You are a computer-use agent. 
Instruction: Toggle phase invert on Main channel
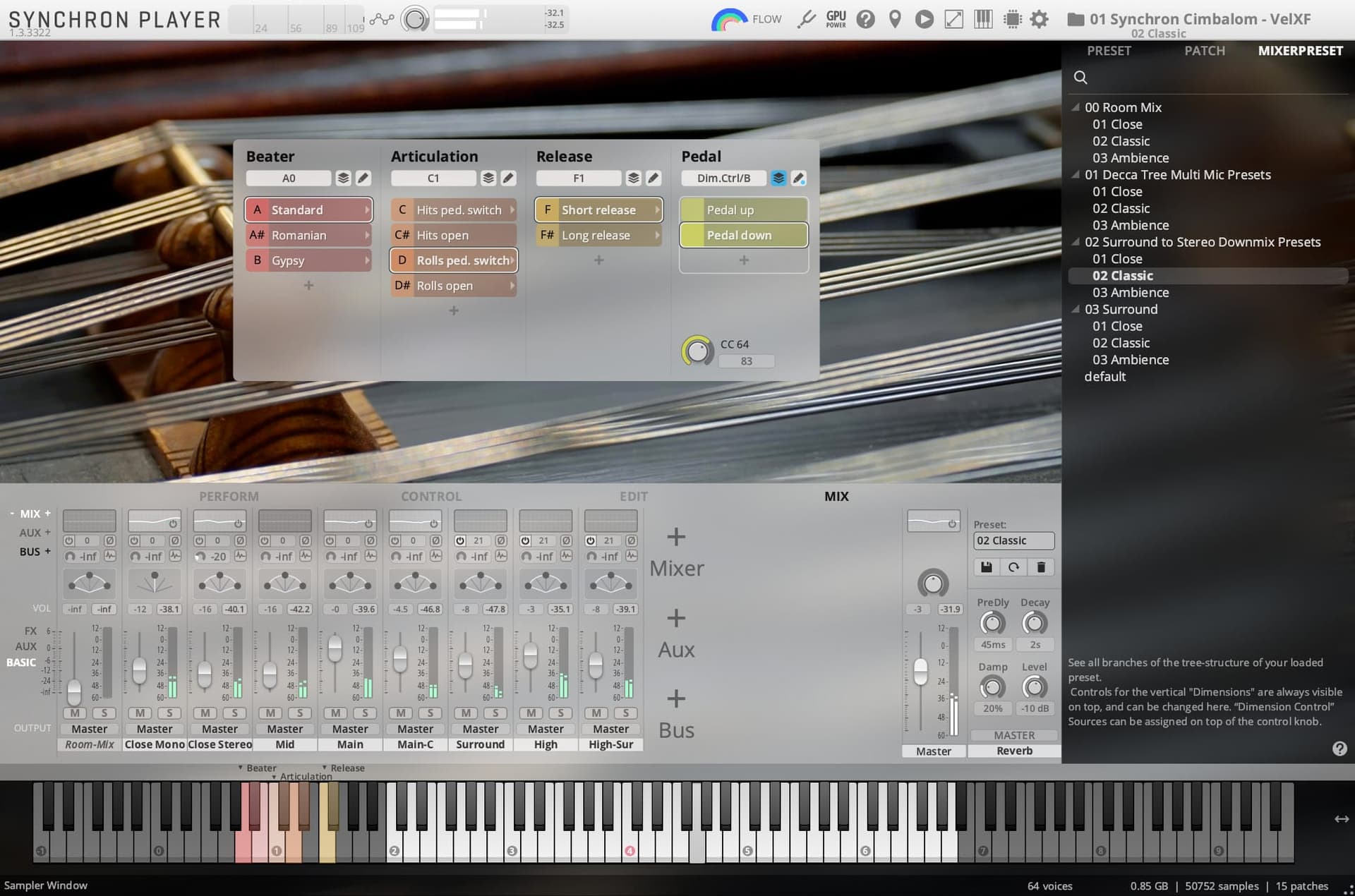click(371, 540)
